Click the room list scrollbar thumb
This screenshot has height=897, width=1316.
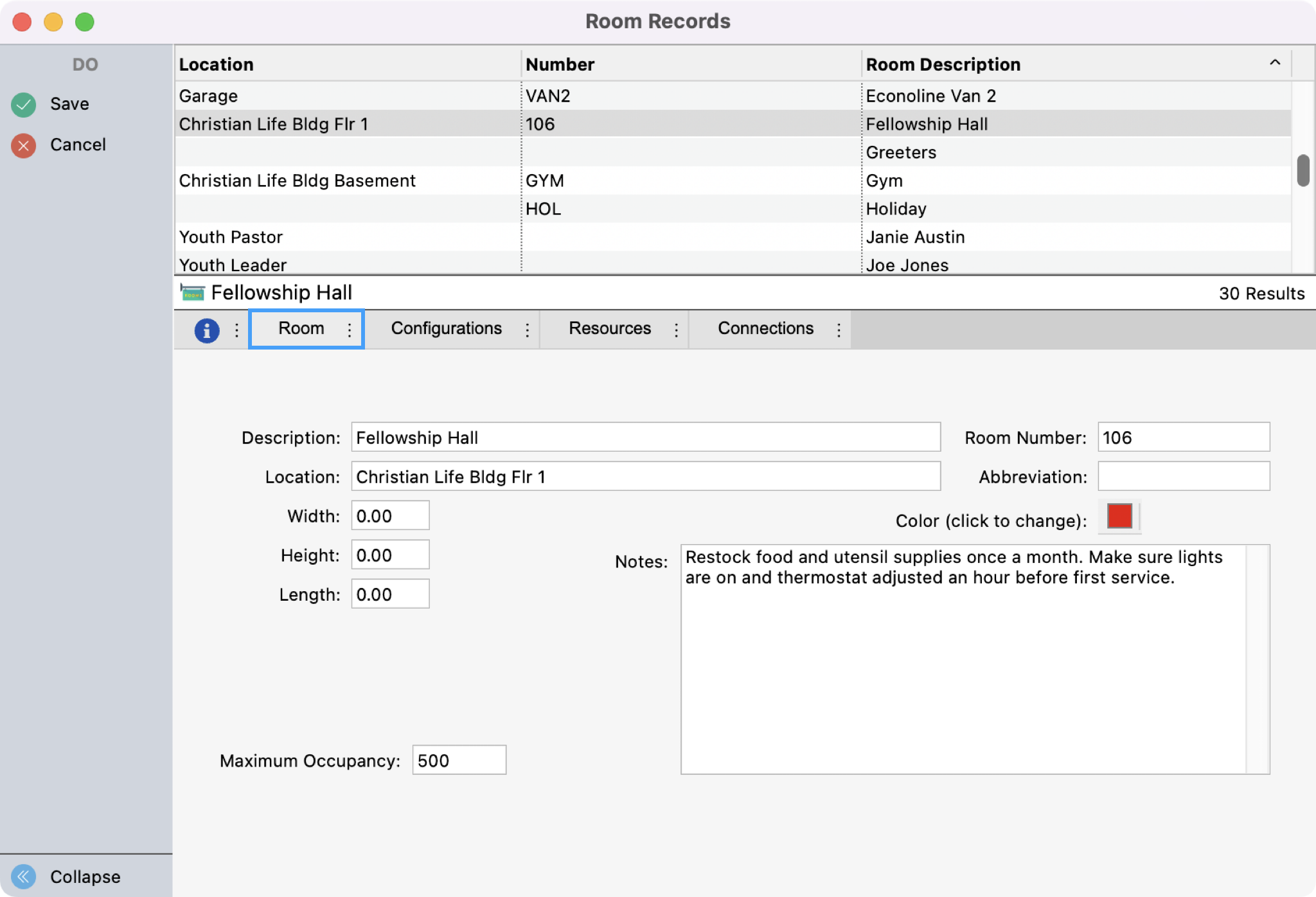(x=1303, y=170)
